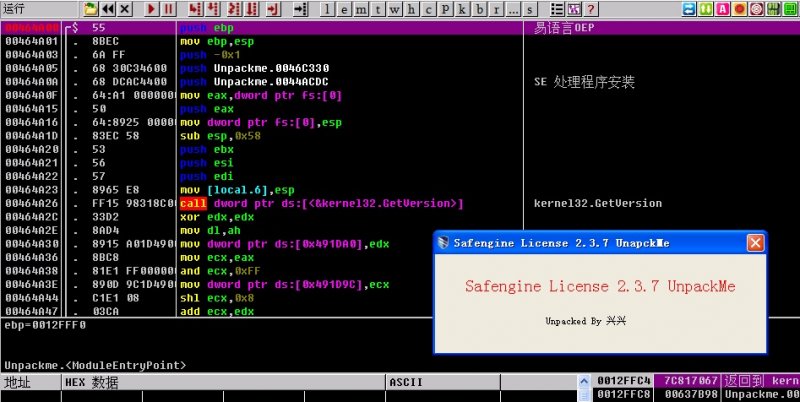
Task: Select stack address 0012FFC4
Action: (624, 381)
